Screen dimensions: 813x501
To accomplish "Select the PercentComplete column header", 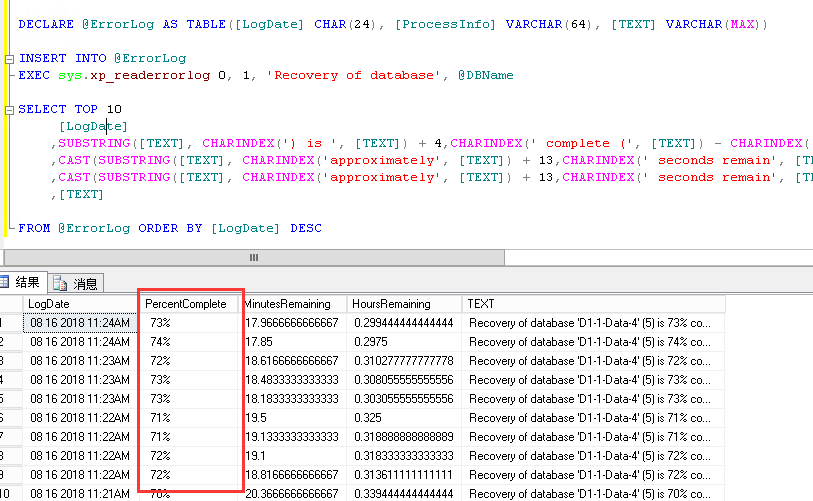I will (x=189, y=303).
